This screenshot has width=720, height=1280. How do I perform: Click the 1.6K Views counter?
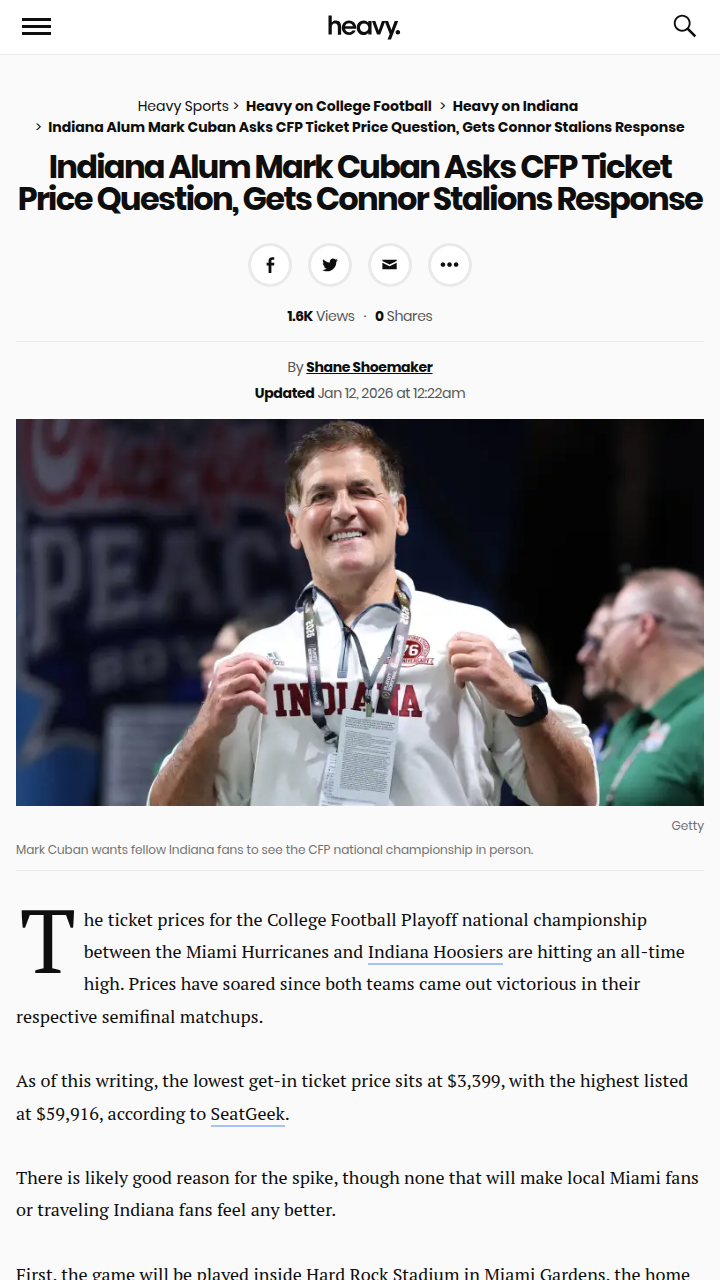320,316
